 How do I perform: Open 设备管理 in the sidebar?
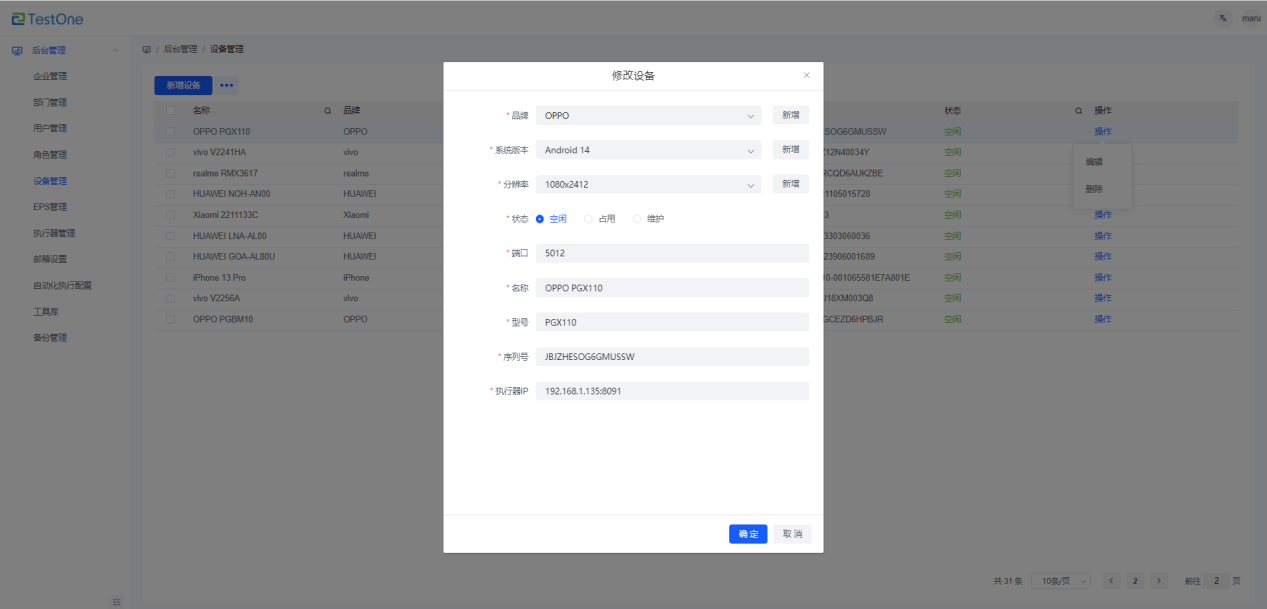[x=50, y=181]
